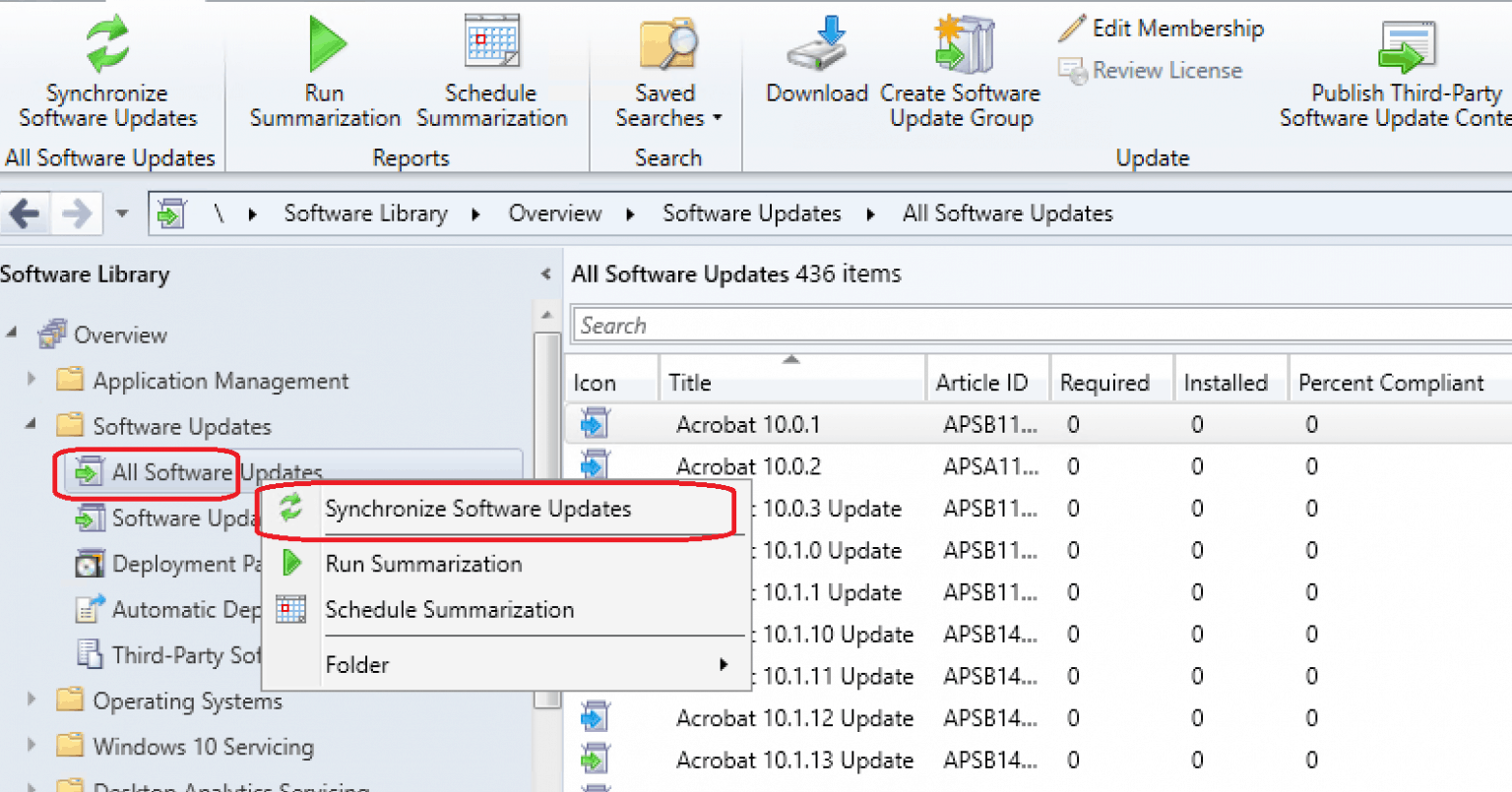Go forward with the navigation arrow
Screen dimensions: 1512x792
tap(76, 213)
